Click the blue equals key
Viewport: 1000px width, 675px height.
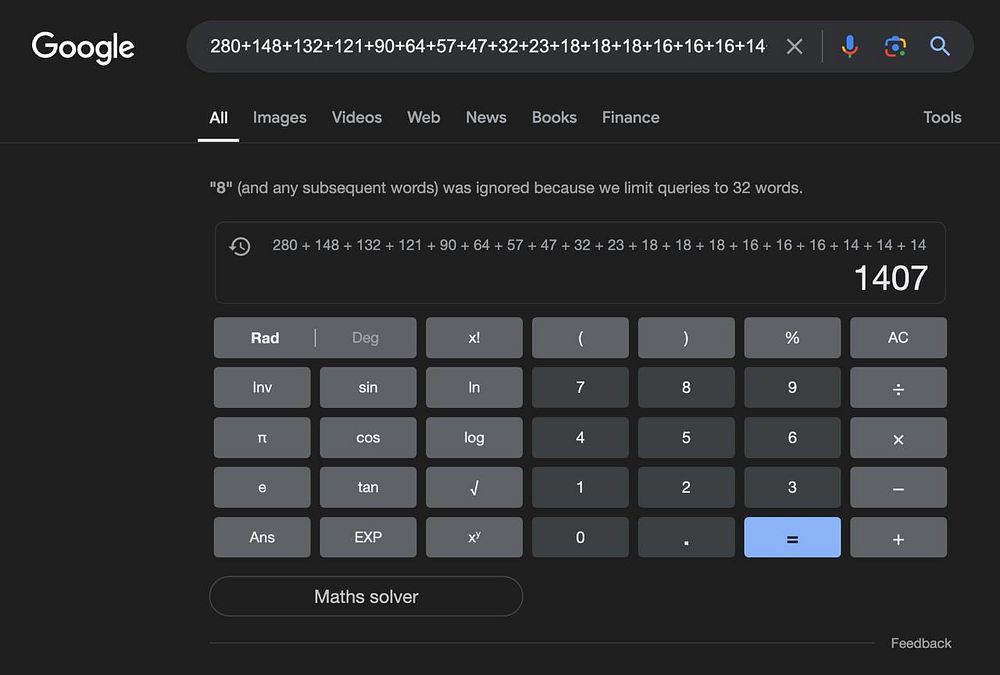[x=792, y=537]
